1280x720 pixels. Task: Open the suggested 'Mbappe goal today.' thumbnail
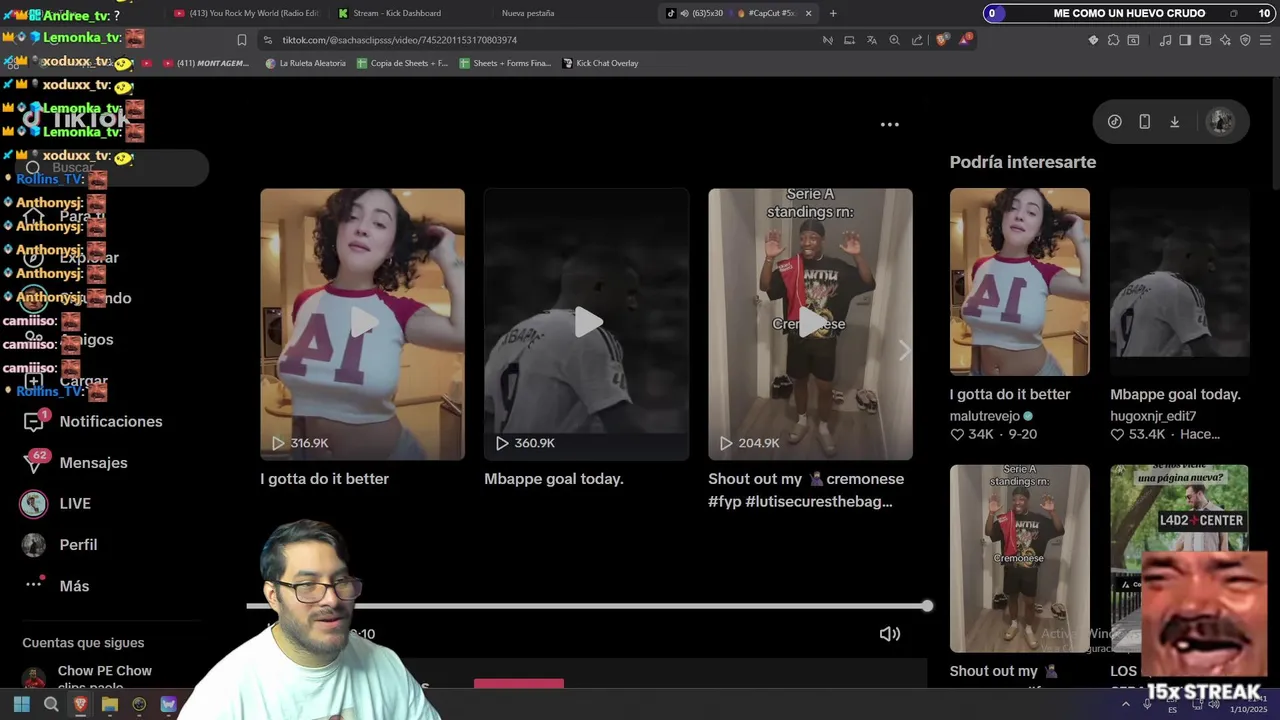coord(1179,282)
